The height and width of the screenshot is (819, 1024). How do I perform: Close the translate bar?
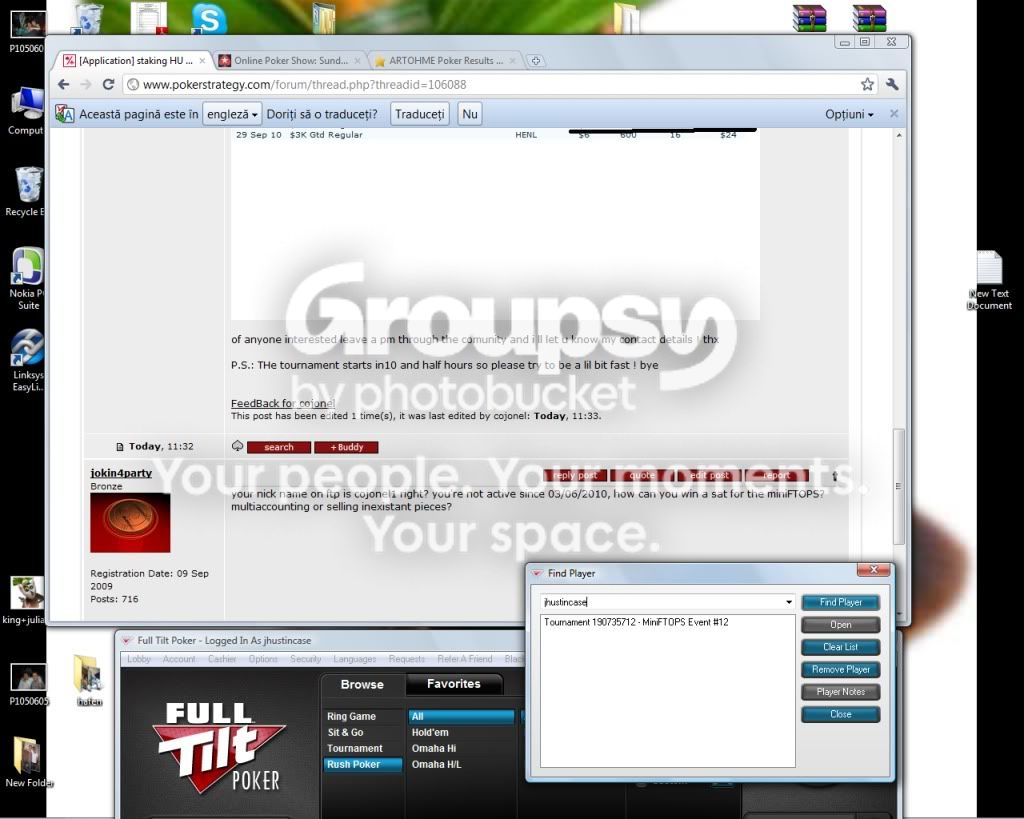[x=894, y=114]
